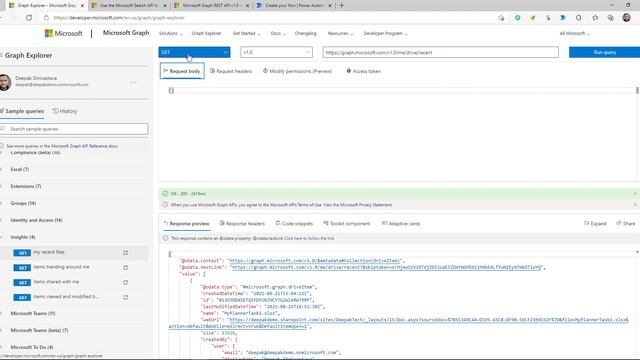Expand the Resources header menu

click(340, 33)
